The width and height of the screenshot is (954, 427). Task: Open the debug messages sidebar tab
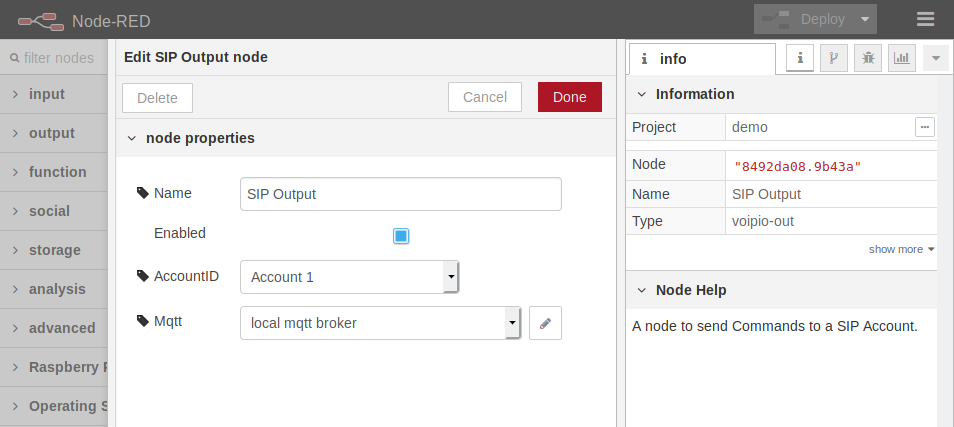click(x=868, y=58)
